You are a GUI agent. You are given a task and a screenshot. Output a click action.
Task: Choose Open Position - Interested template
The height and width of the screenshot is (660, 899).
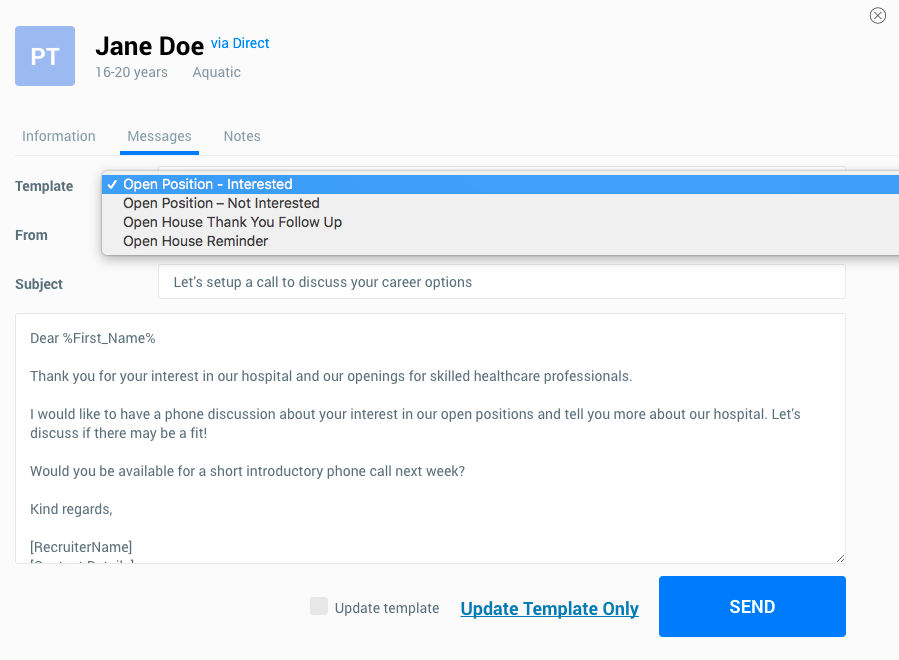click(x=208, y=184)
